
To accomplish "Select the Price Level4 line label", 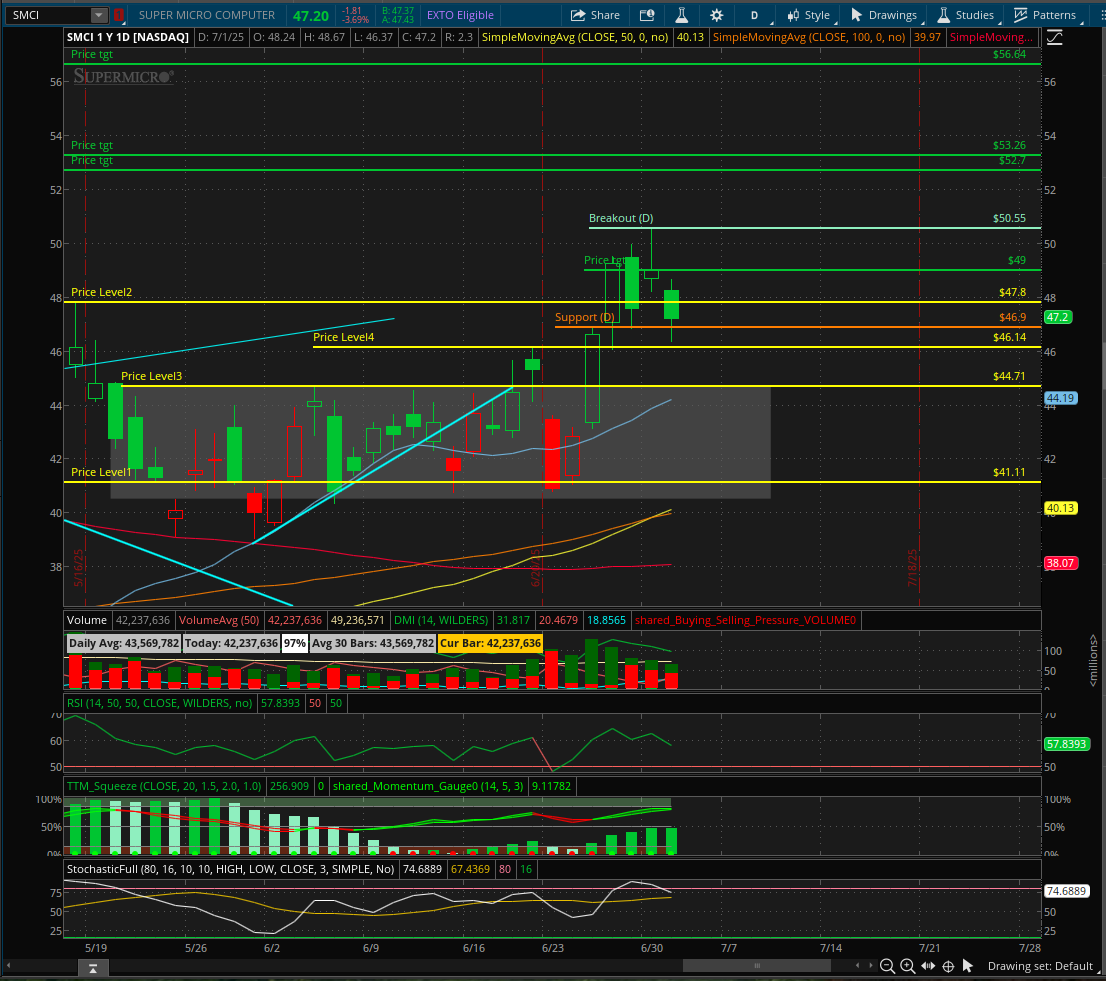I will (344, 337).
